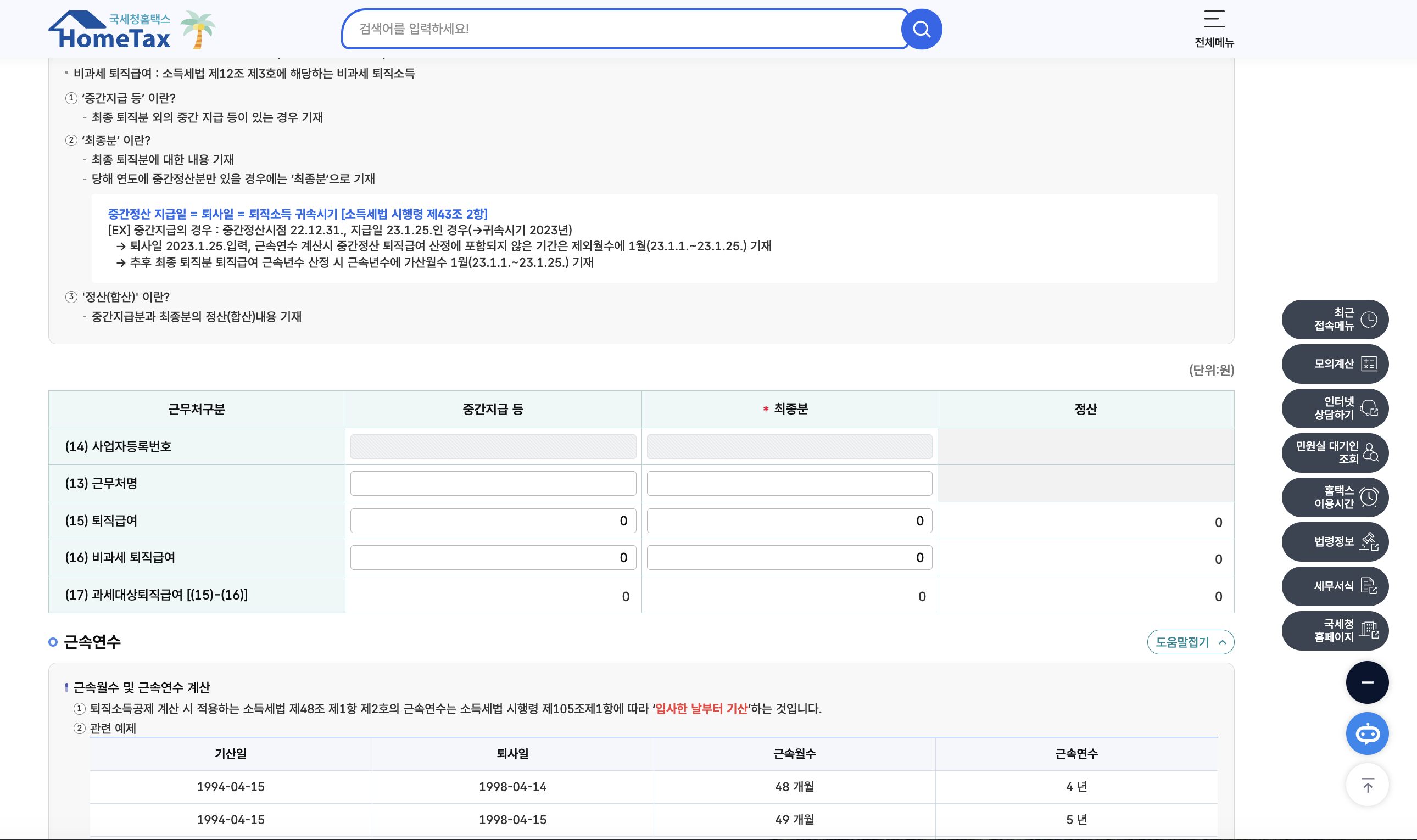Click 퇴직급여 field under 중간지급 등

pos(493,521)
